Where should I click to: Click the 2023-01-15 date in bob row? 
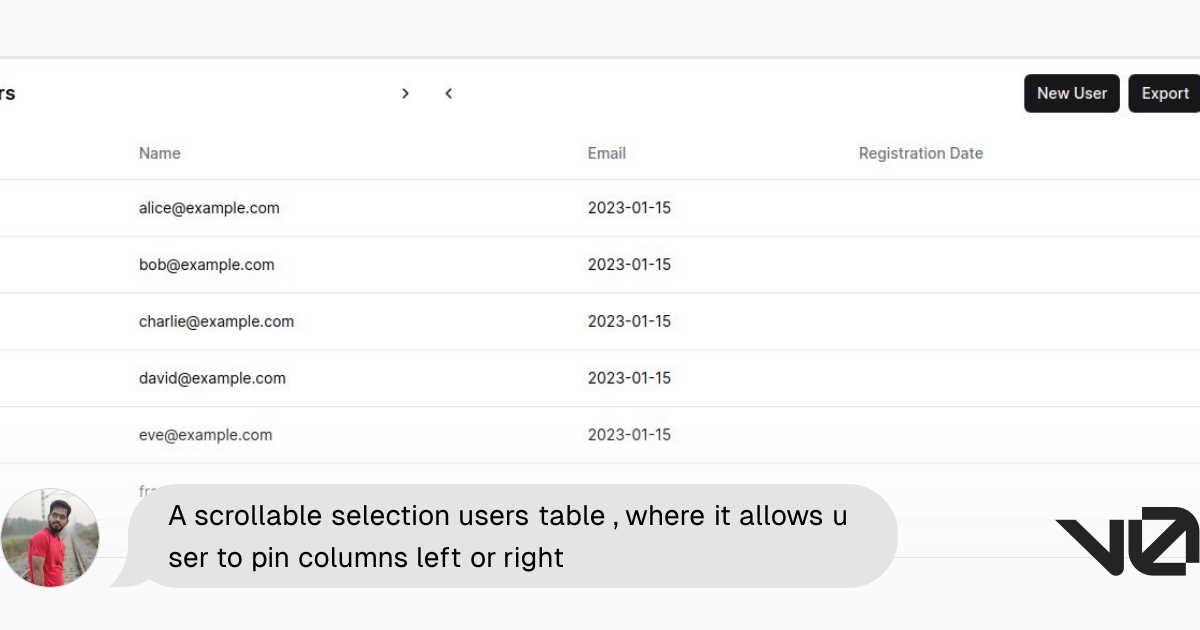point(629,265)
